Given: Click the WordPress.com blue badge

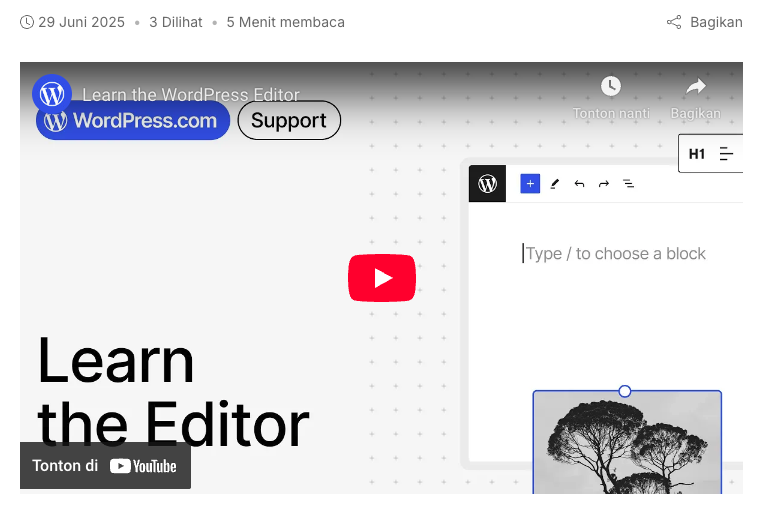Looking at the screenshot, I should (x=133, y=120).
